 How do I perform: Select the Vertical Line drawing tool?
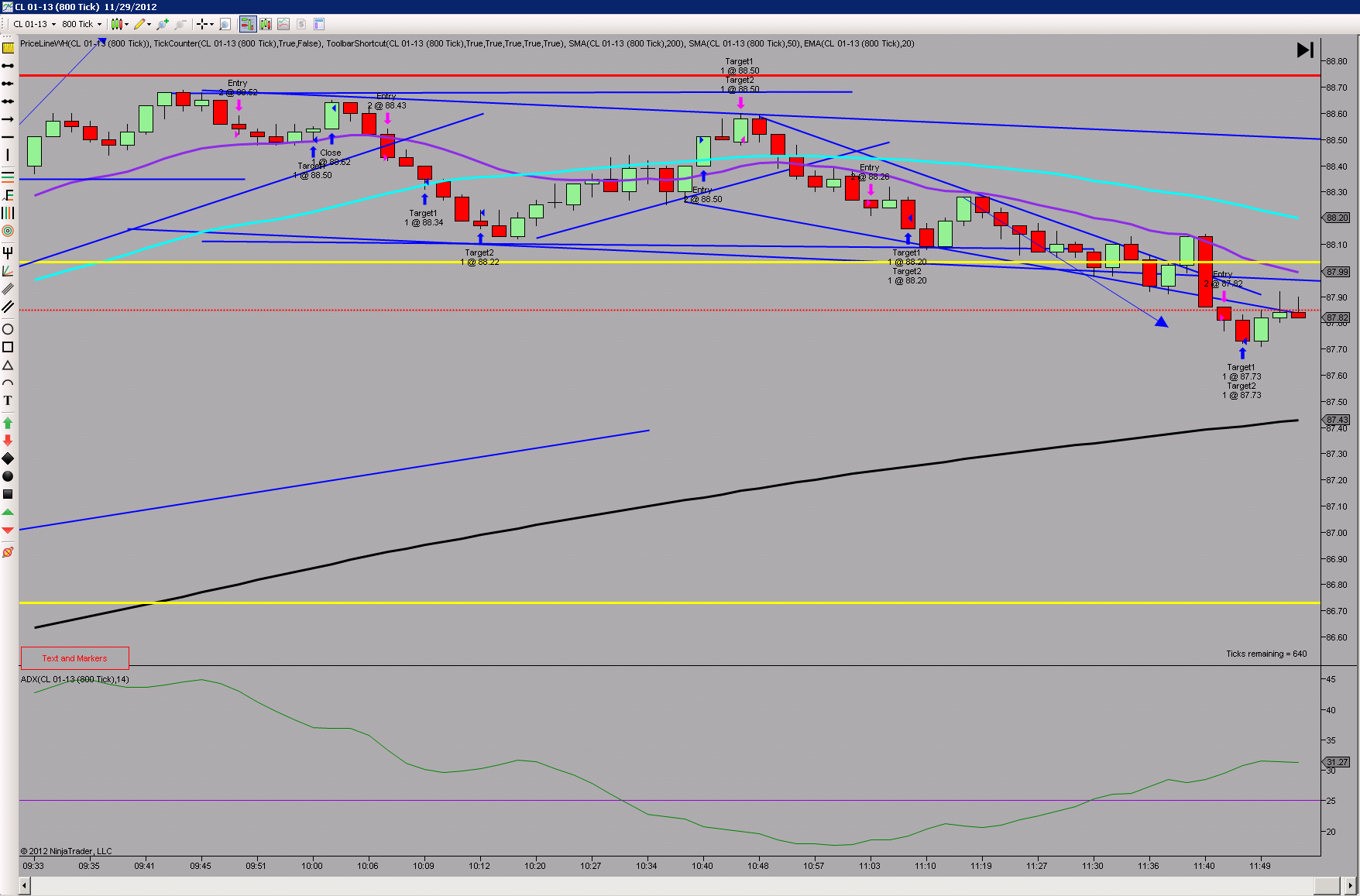tap(8, 155)
